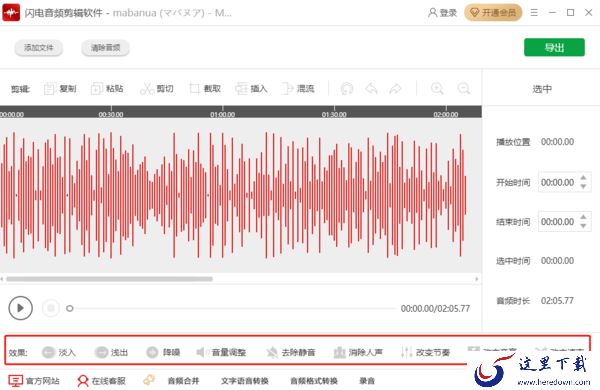
Task: Redo with the right-curved arrow icon
Action: pos(395,89)
